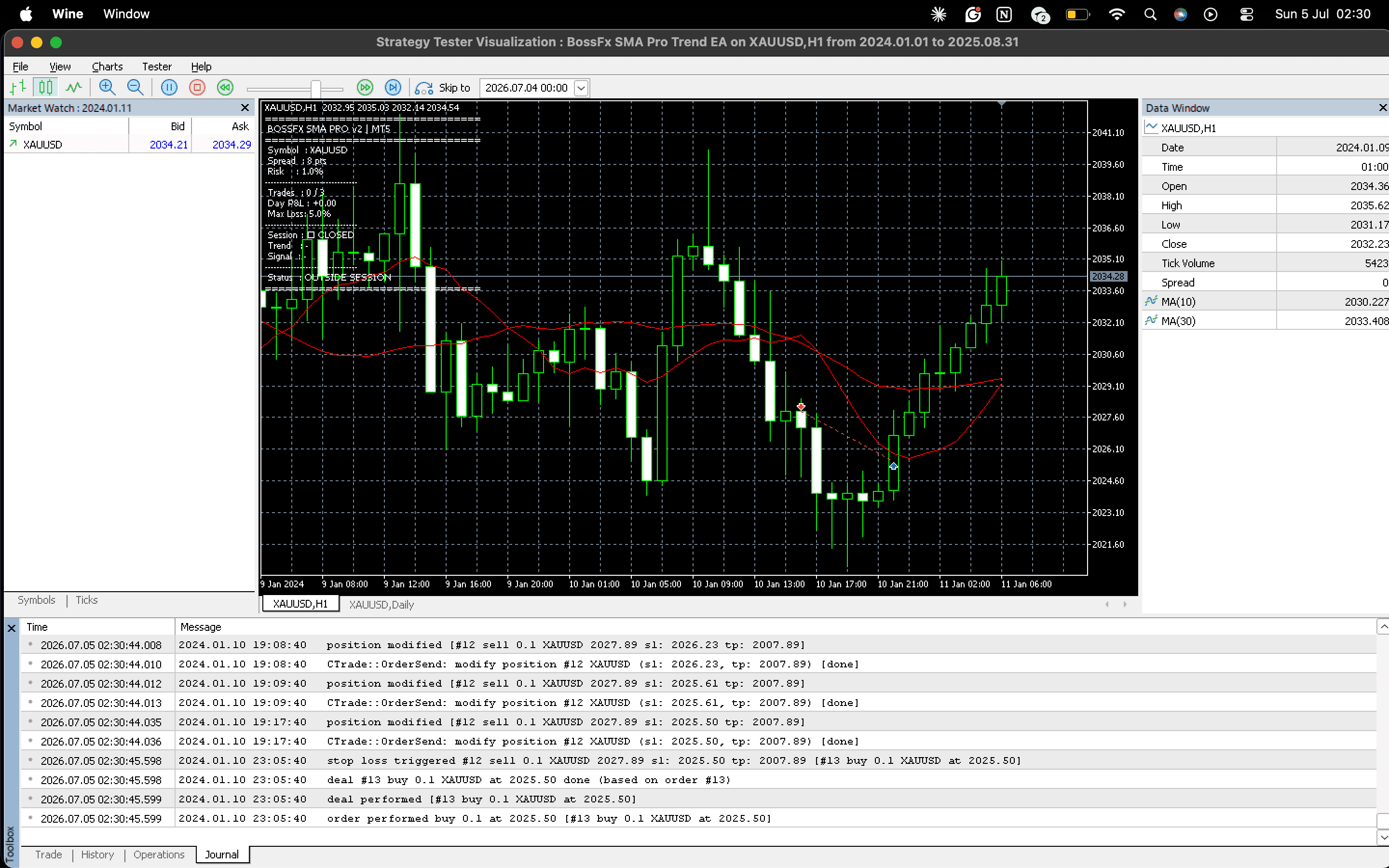Viewport: 1389px width, 868px height.
Task: Click the green fast-forward button
Action: [365, 87]
